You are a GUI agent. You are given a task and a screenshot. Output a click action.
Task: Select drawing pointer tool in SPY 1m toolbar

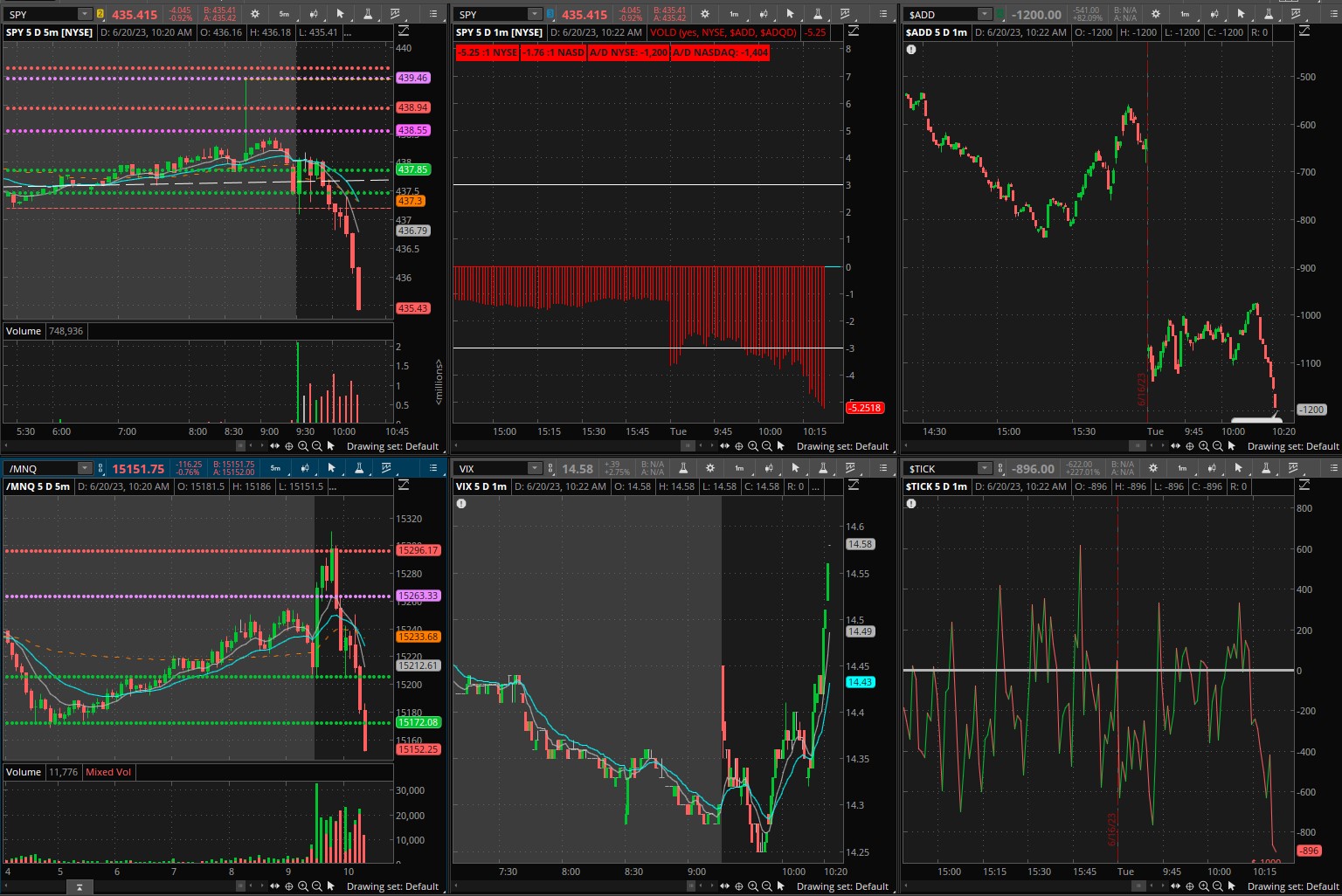pyautogui.click(x=790, y=14)
